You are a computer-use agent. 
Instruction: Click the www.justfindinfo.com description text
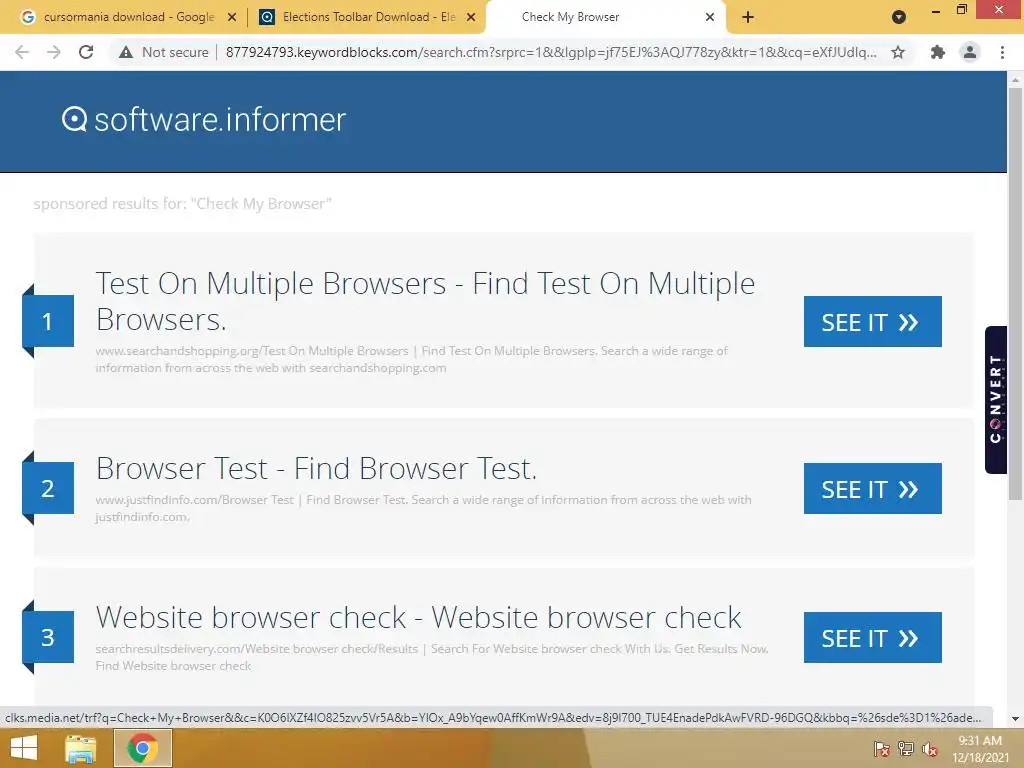[423, 508]
